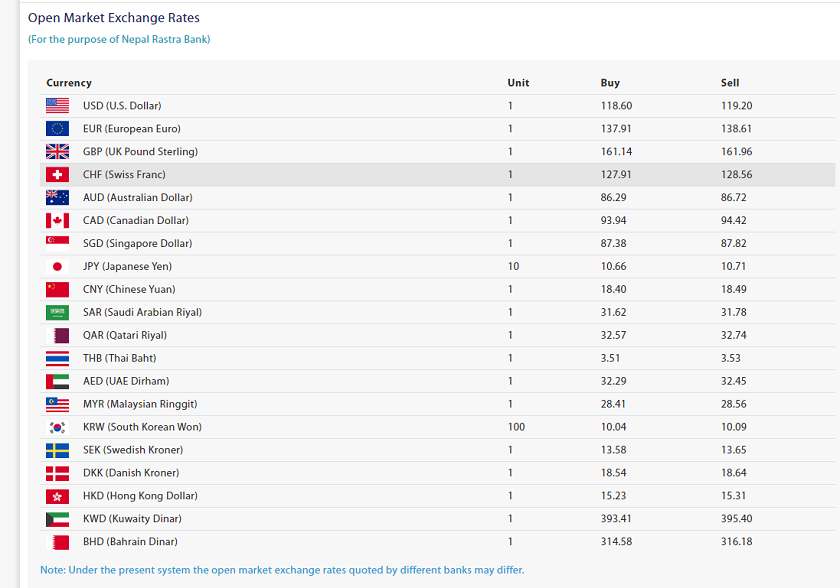Select the UK flag icon
The height and width of the screenshot is (588, 840).
click(x=57, y=152)
